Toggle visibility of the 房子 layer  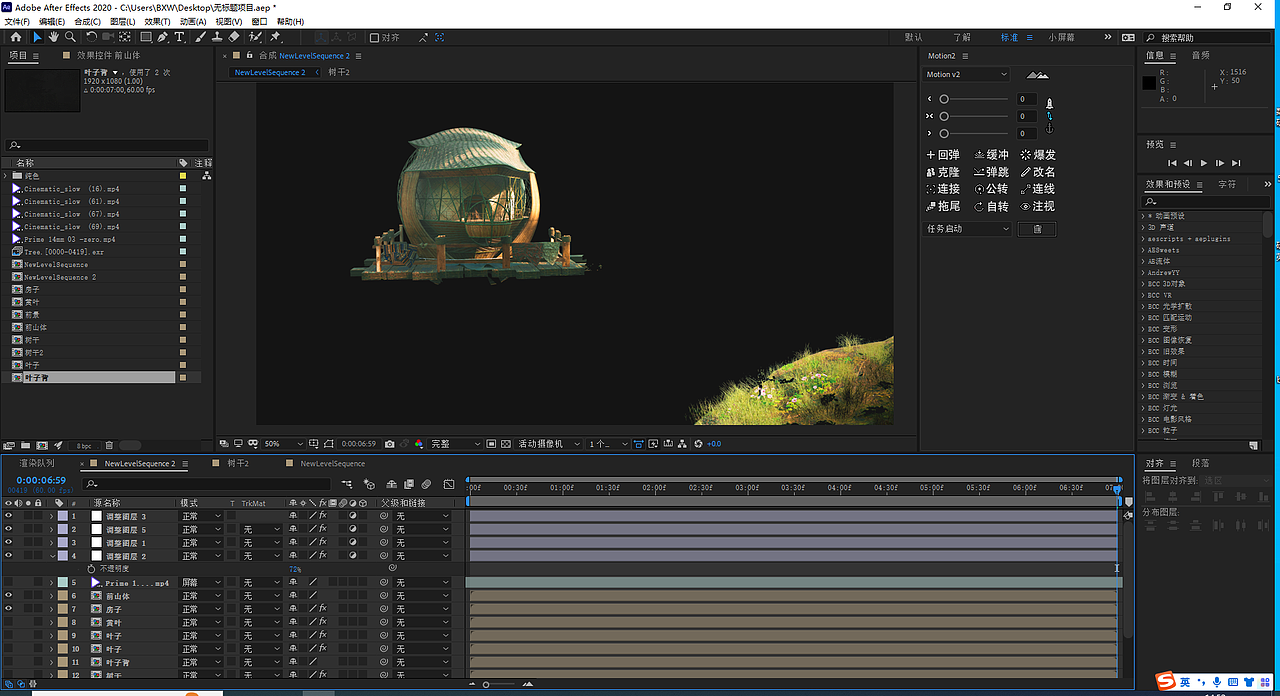[x=9, y=609]
